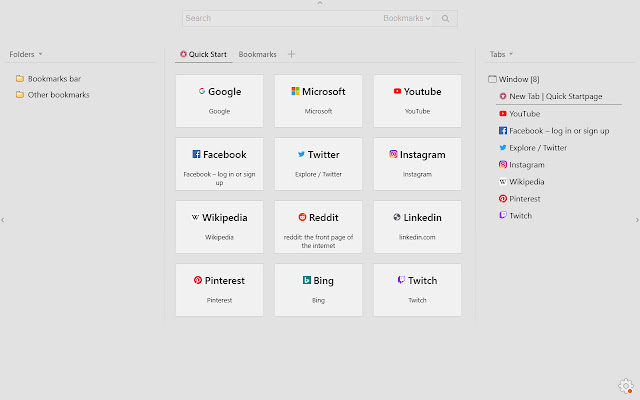Open the Microsoft tile title
This screenshot has height=400, width=640.
(324, 91)
